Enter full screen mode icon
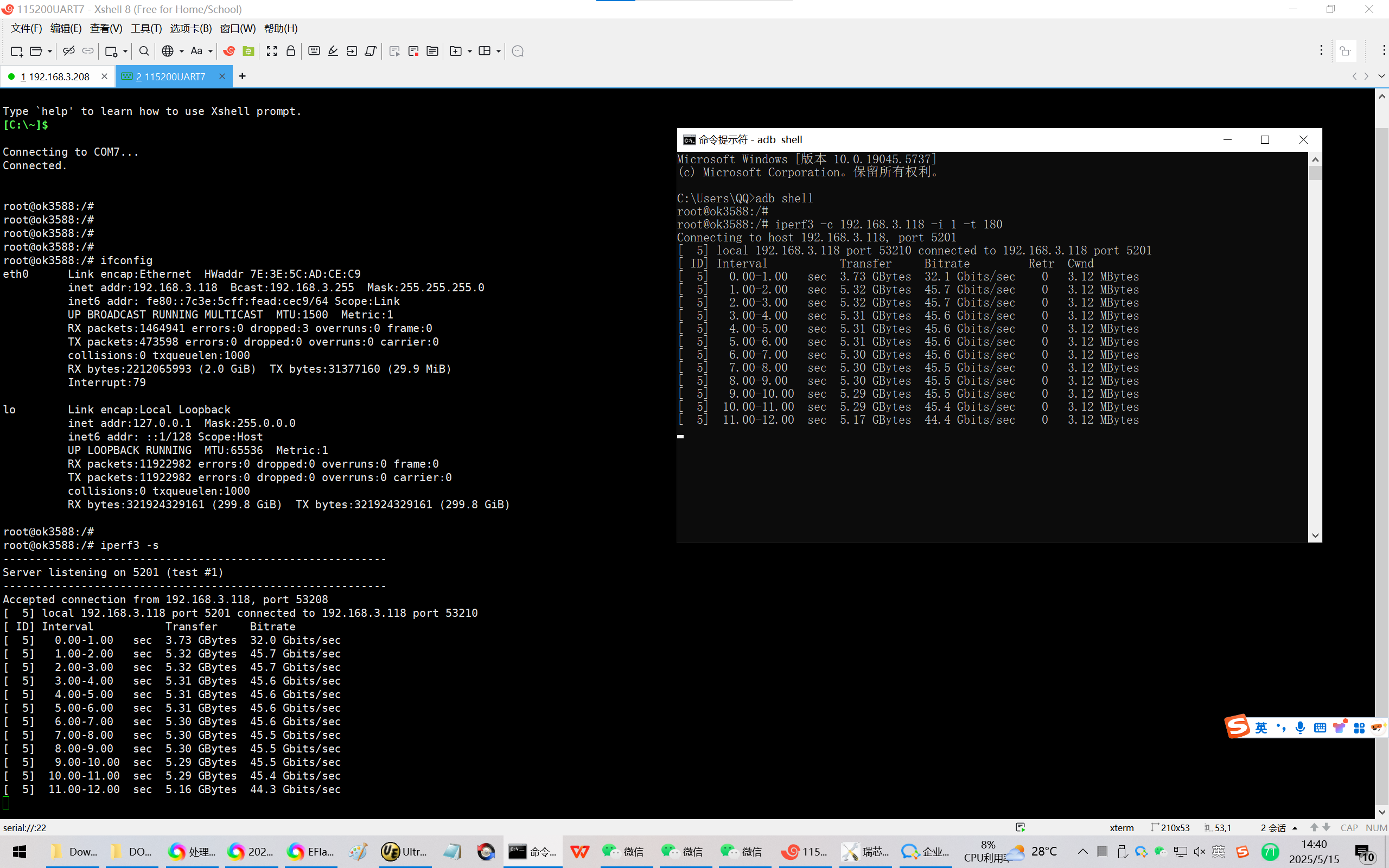The height and width of the screenshot is (868, 1389). [x=271, y=51]
